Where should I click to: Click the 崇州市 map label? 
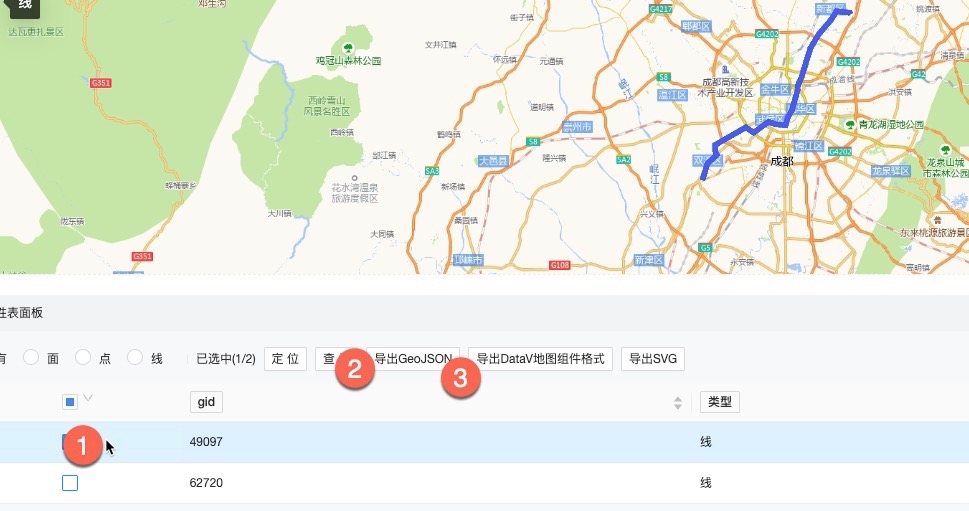577,127
